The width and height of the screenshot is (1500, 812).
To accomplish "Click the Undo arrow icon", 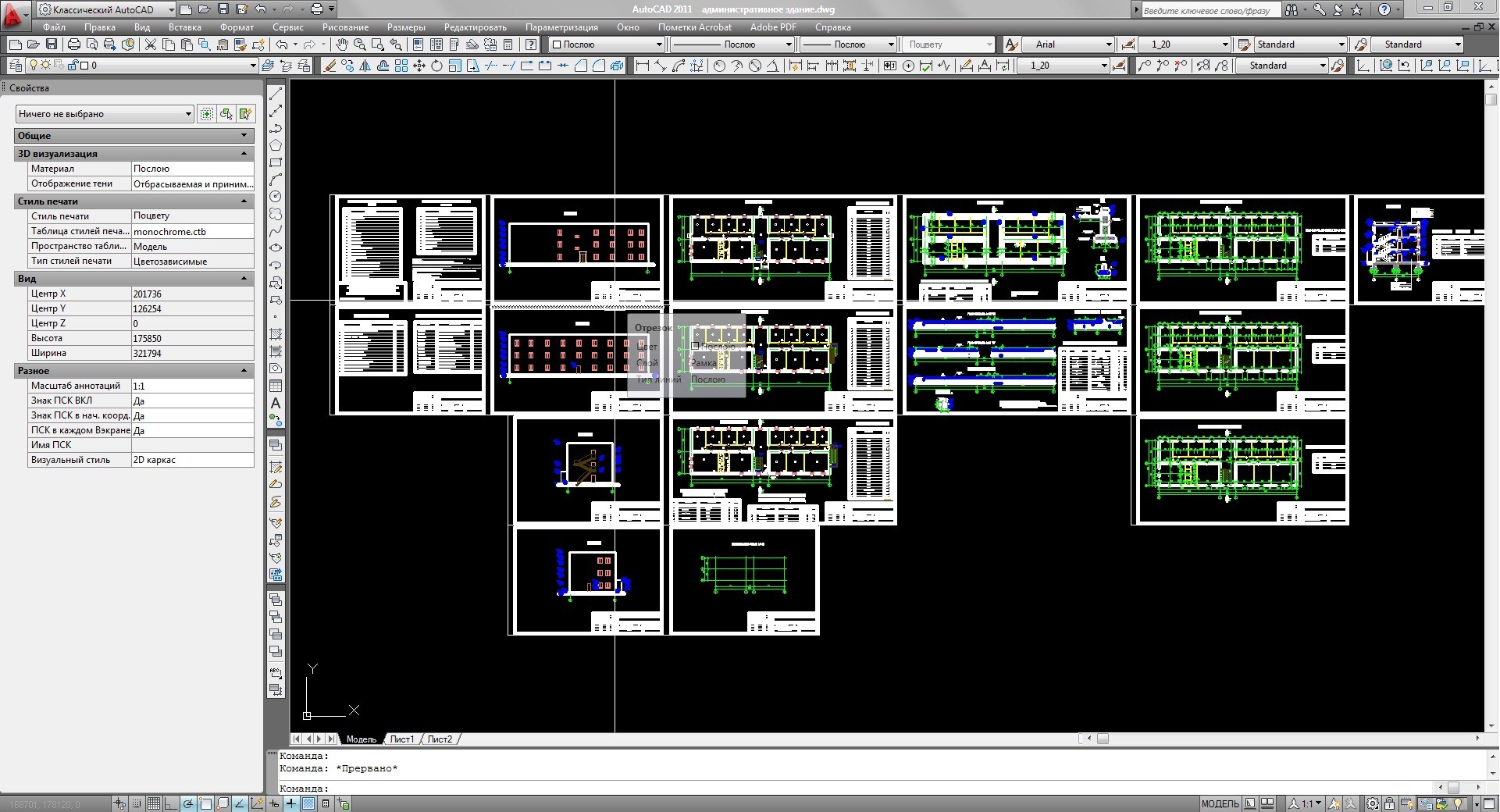I will coord(282,45).
